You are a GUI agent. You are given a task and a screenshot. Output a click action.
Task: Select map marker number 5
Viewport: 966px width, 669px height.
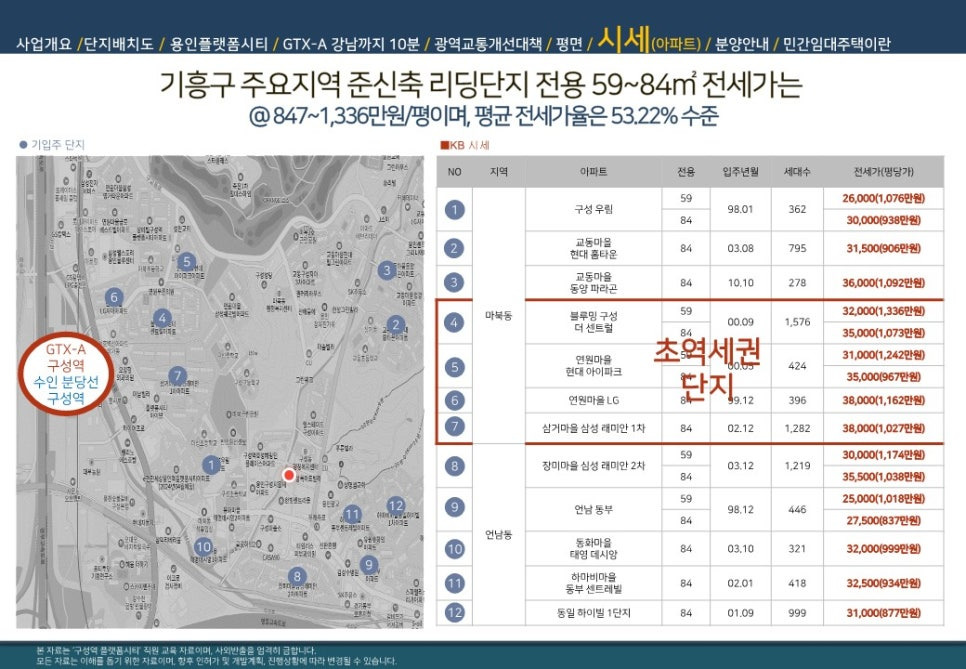coord(187,262)
